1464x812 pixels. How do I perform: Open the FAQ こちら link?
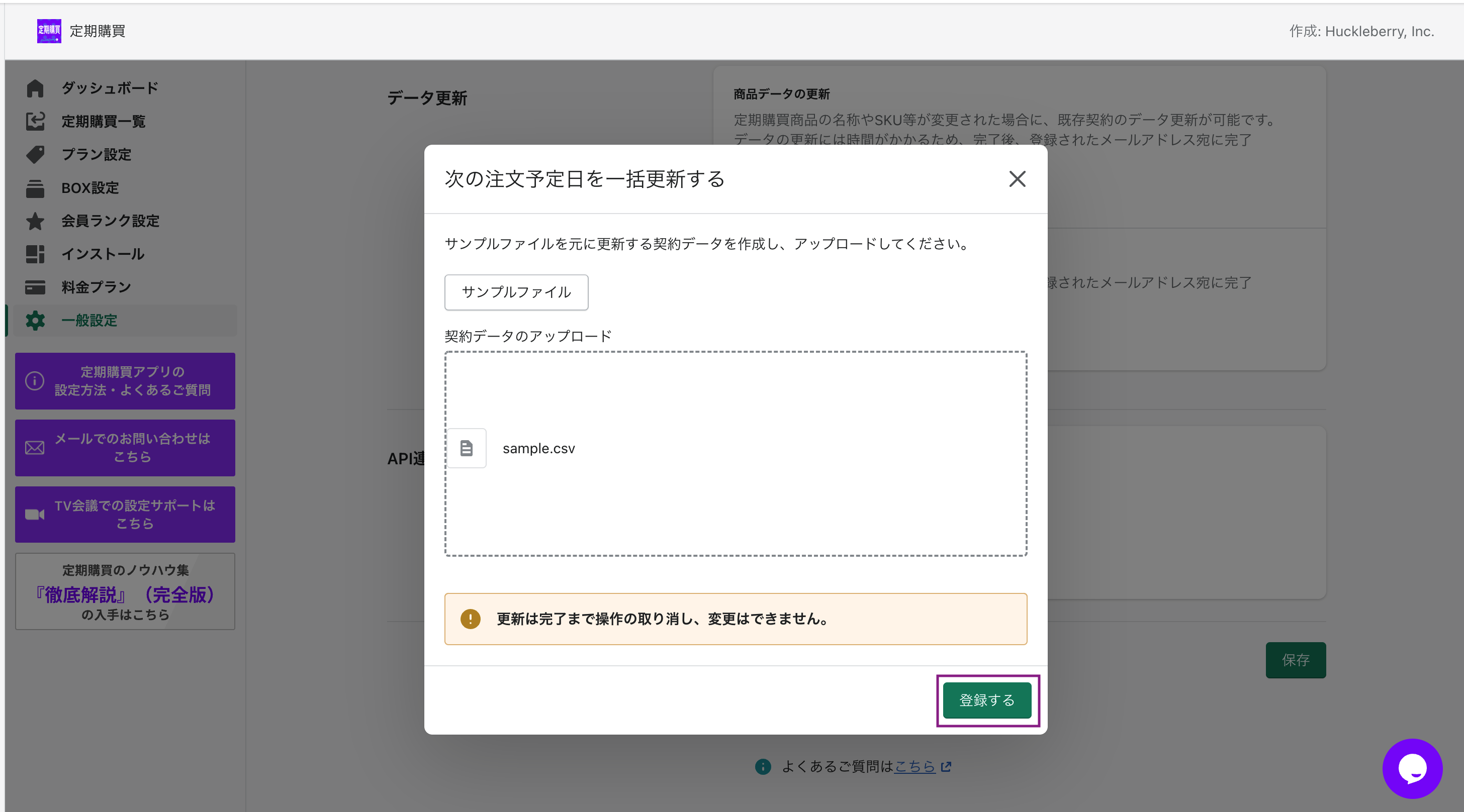click(914, 767)
